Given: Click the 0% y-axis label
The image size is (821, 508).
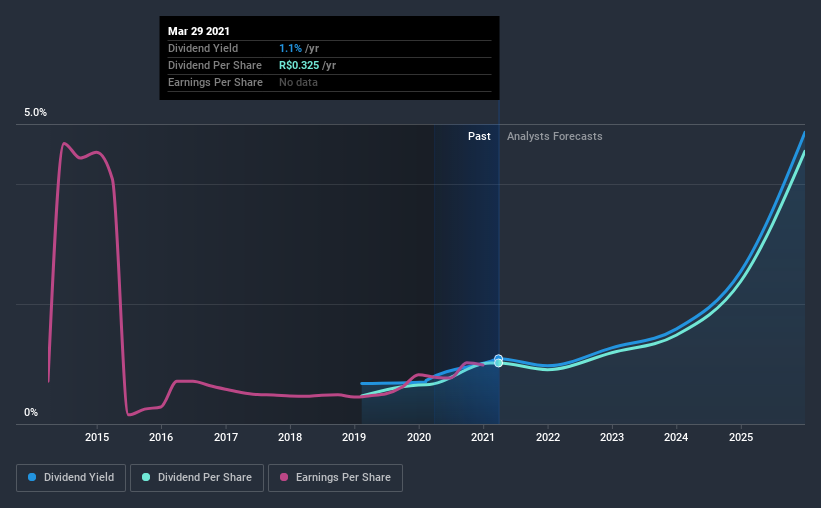Looking at the screenshot, I should click(x=31, y=413).
